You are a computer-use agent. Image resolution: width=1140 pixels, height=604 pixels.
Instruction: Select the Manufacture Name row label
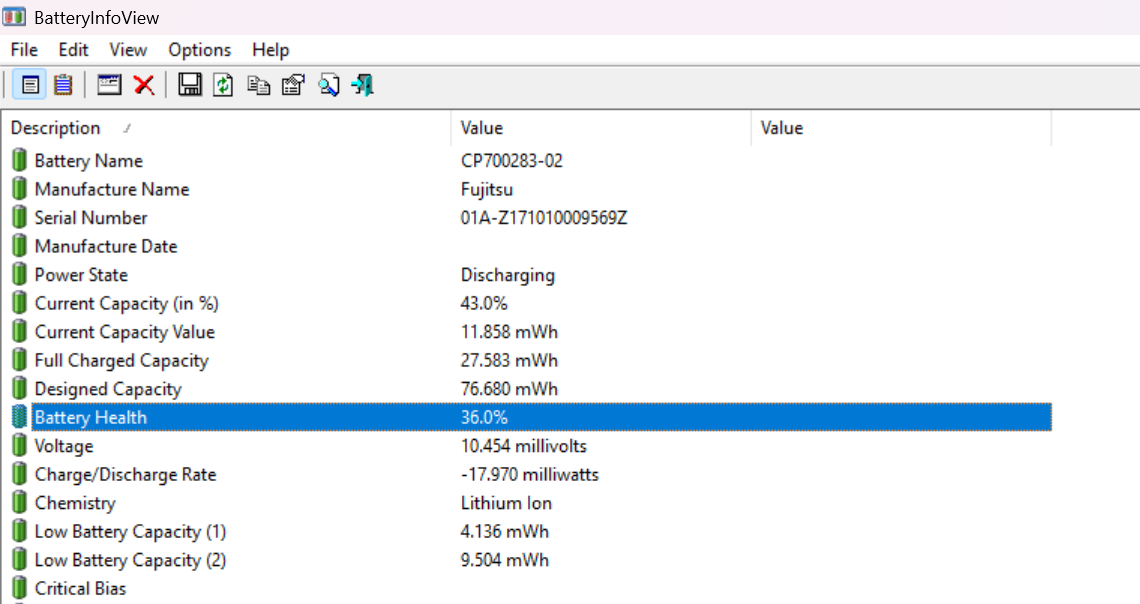pos(112,189)
